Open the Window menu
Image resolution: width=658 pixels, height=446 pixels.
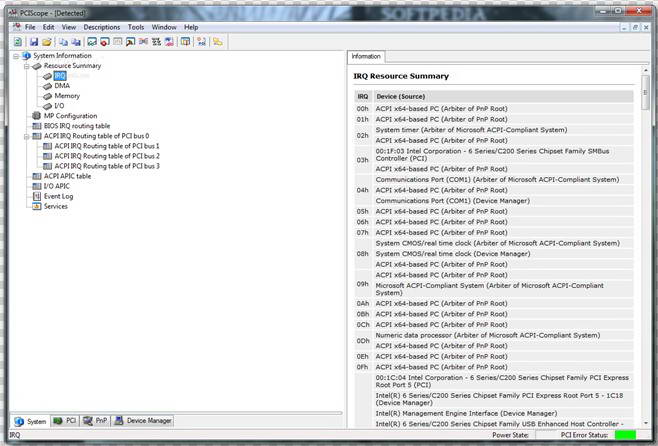pyautogui.click(x=164, y=27)
